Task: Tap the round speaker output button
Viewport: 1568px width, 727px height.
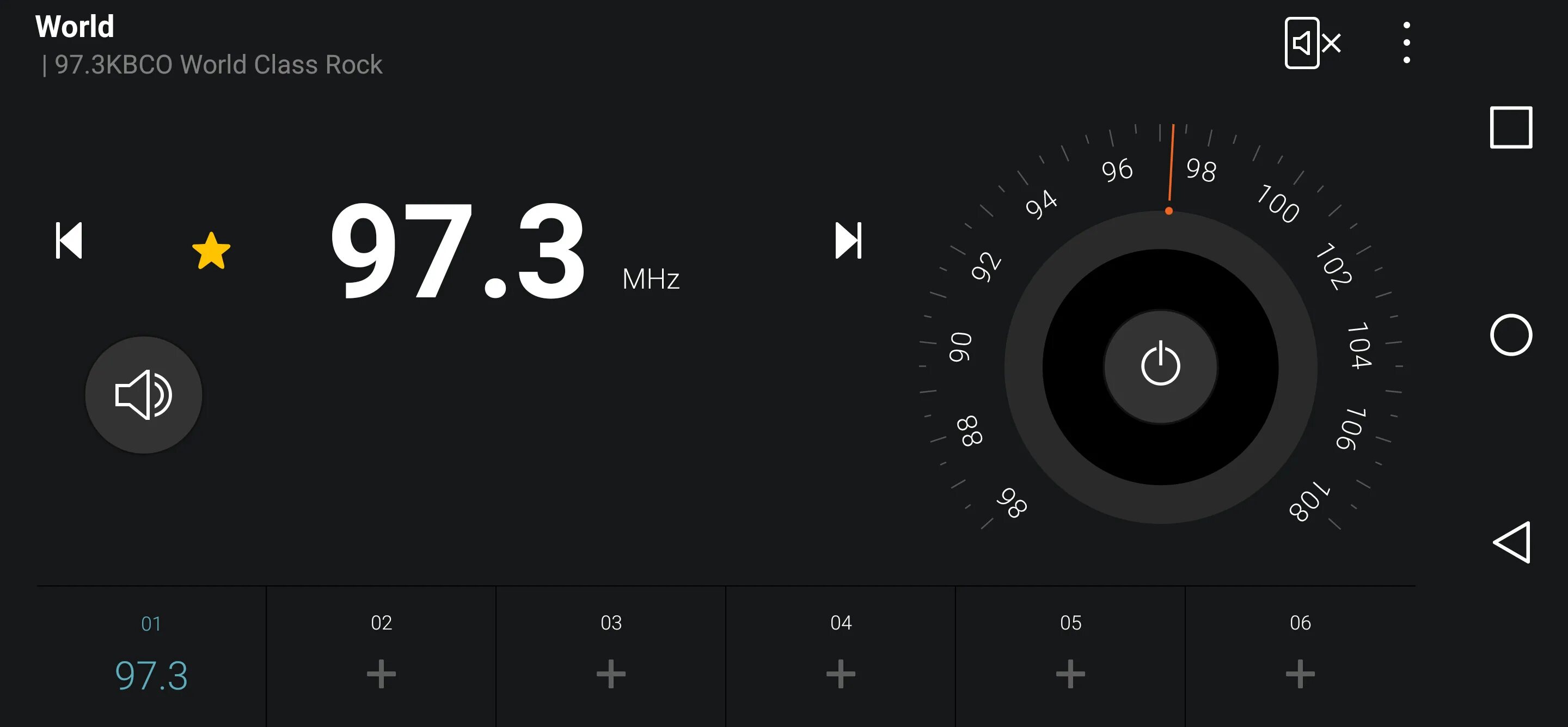Action: [144, 395]
